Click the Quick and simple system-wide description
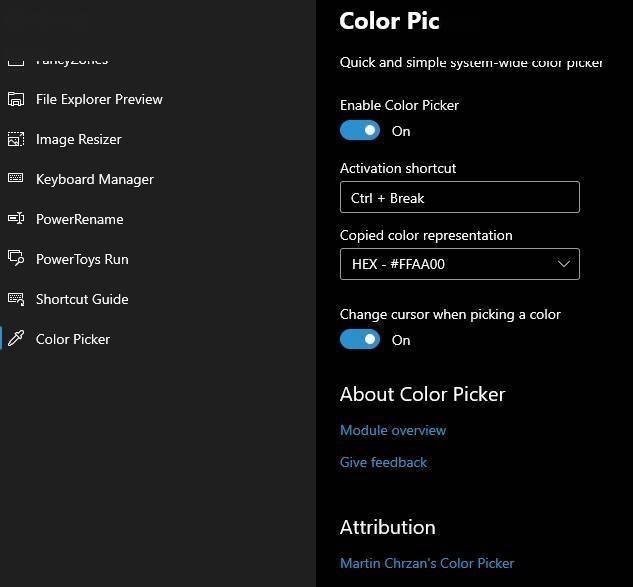Screen dimensions: 633x587 471,63
